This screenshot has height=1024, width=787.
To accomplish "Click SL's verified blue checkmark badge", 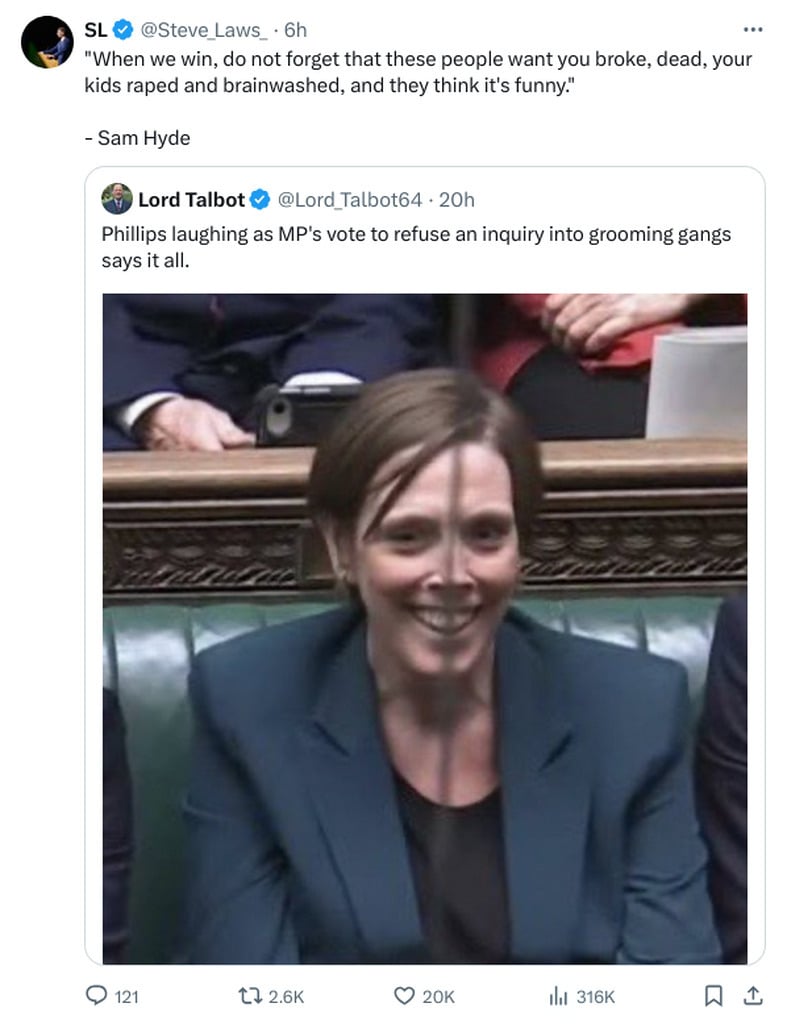I will tap(123, 30).
